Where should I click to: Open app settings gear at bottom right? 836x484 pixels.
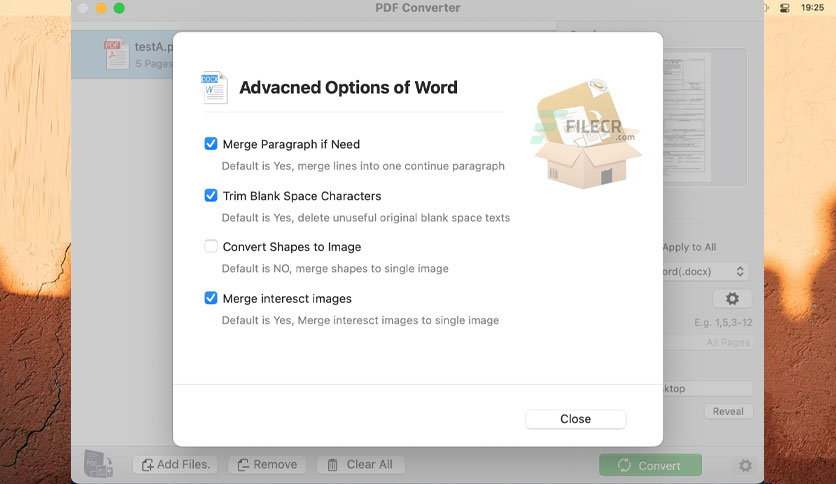point(745,466)
